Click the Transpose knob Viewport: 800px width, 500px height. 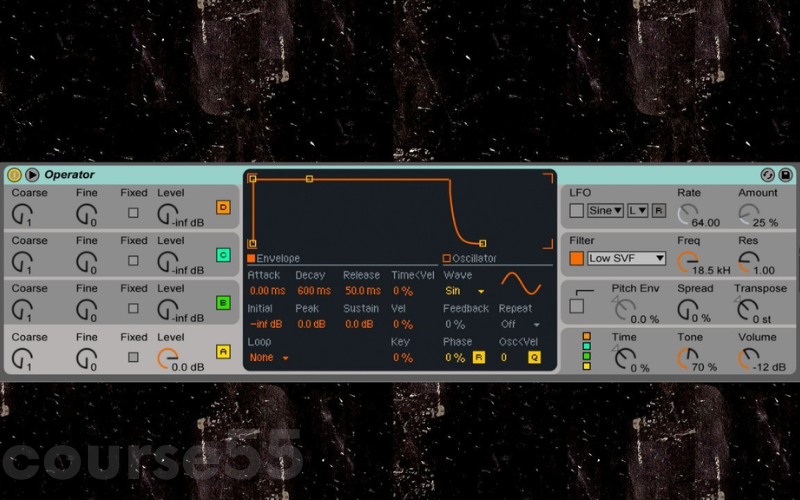[x=748, y=310]
